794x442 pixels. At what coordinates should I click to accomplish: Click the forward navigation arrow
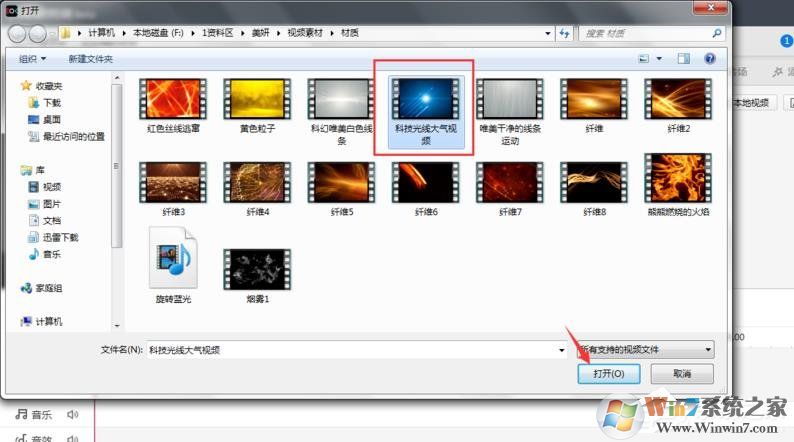(x=37, y=34)
